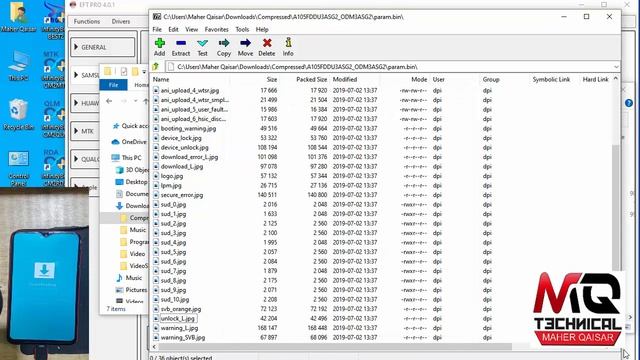Click the Test toolbar icon
Image resolution: width=640 pixels, height=360 pixels.
click(202, 47)
